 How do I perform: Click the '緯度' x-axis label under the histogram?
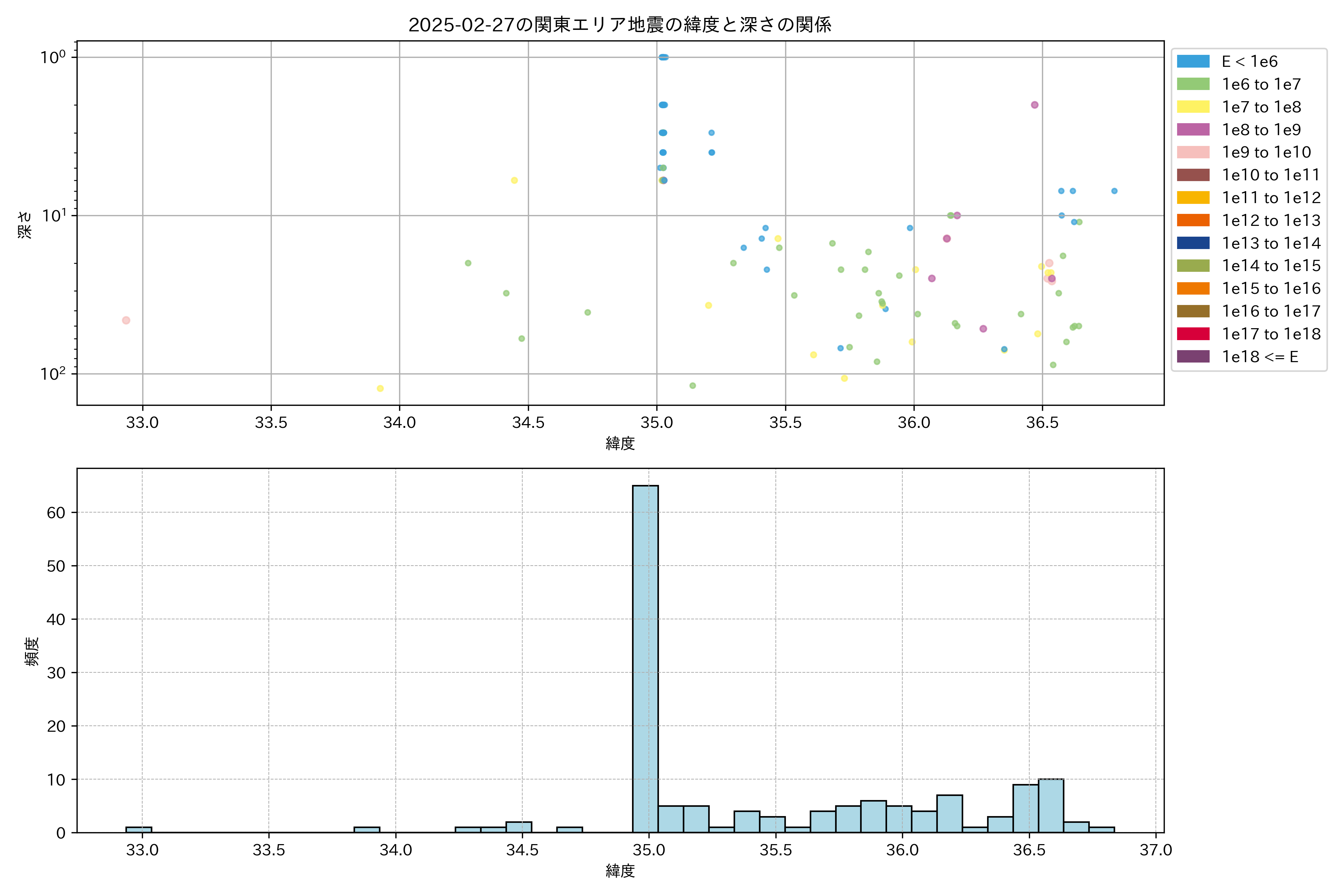[x=620, y=871]
